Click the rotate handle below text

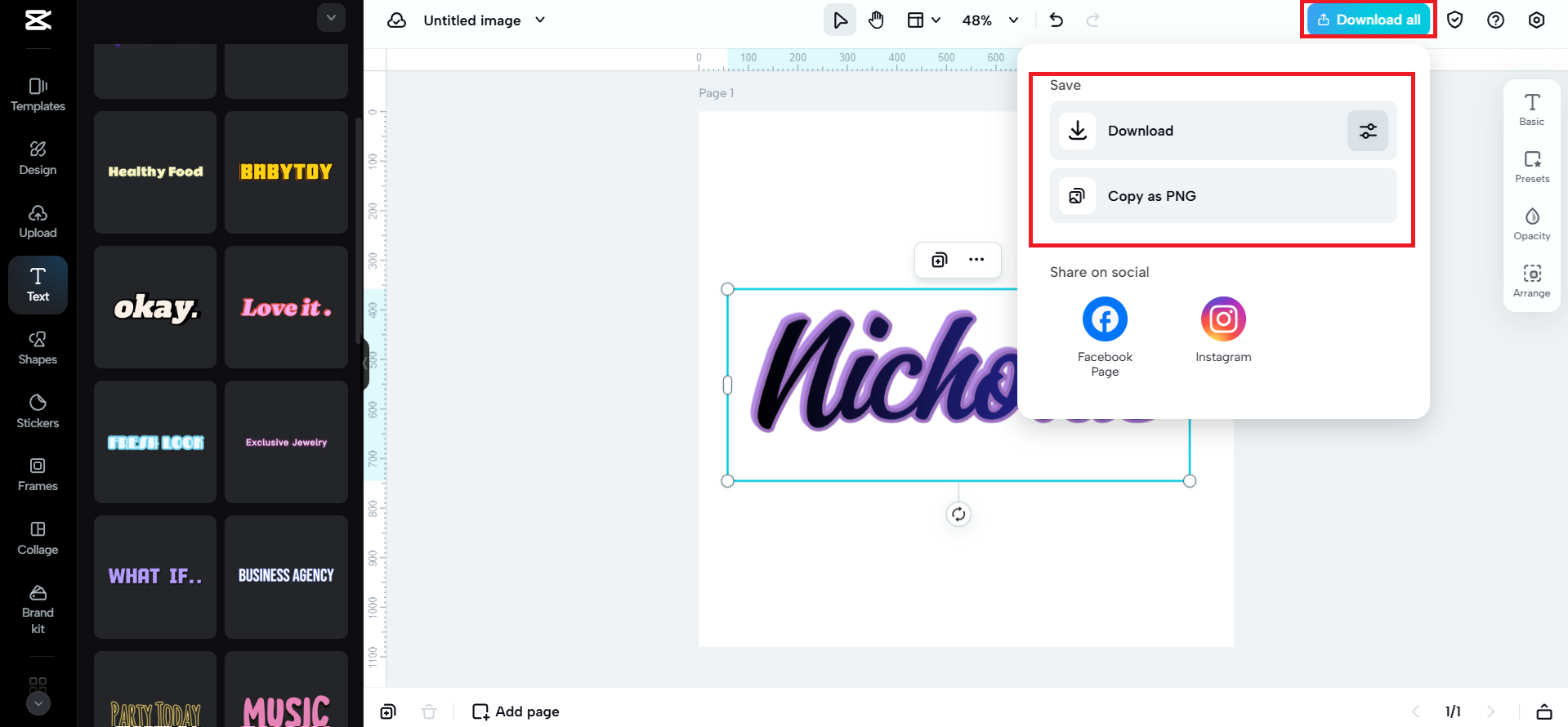coord(958,514)
